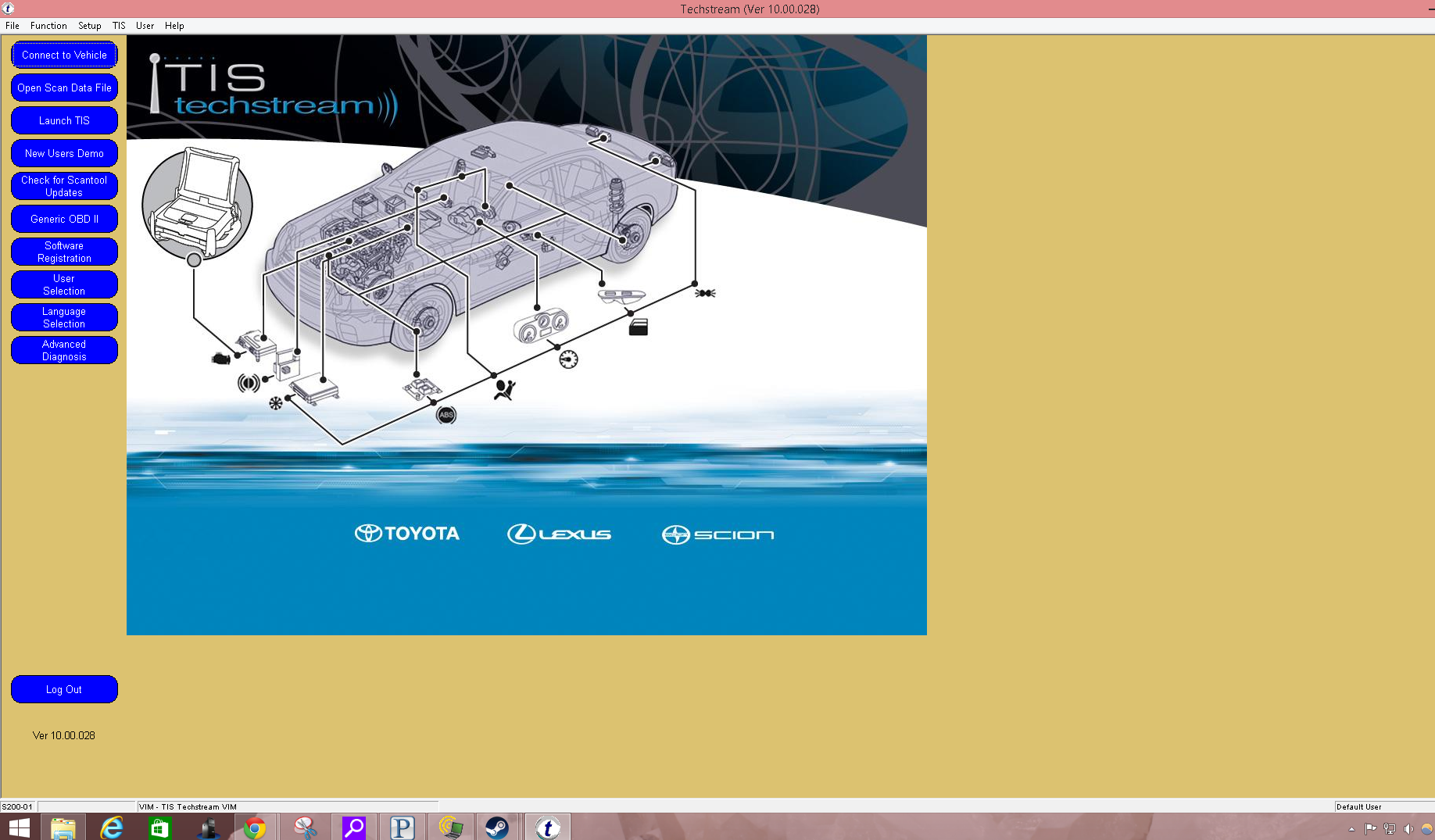Expand the hidden system tray icons
The image size is (1435, 840).
pyautogui.click(x=1351, y=829)
